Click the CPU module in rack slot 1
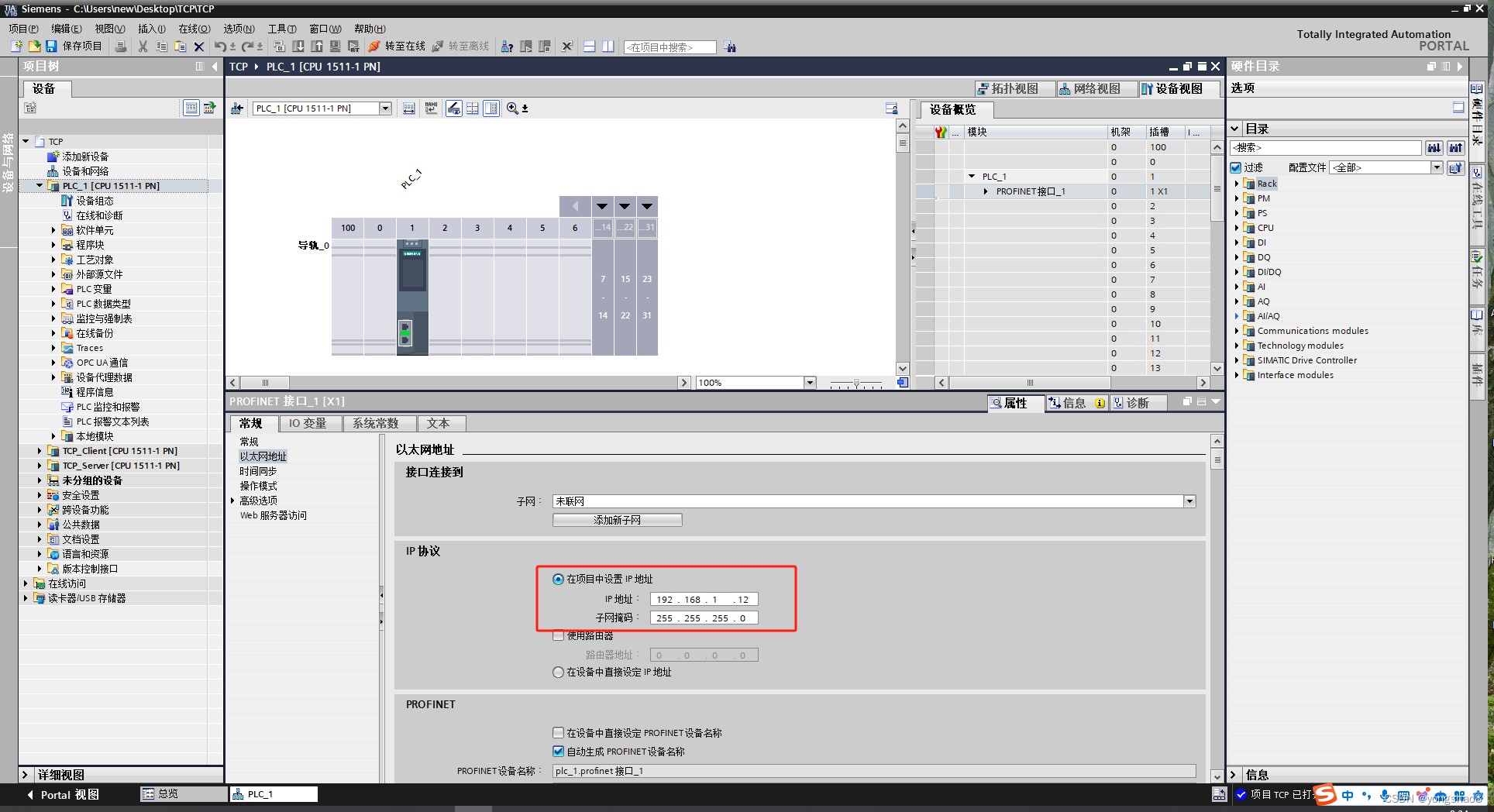The height and width of the screenshot is (812, 1494). 412,297
